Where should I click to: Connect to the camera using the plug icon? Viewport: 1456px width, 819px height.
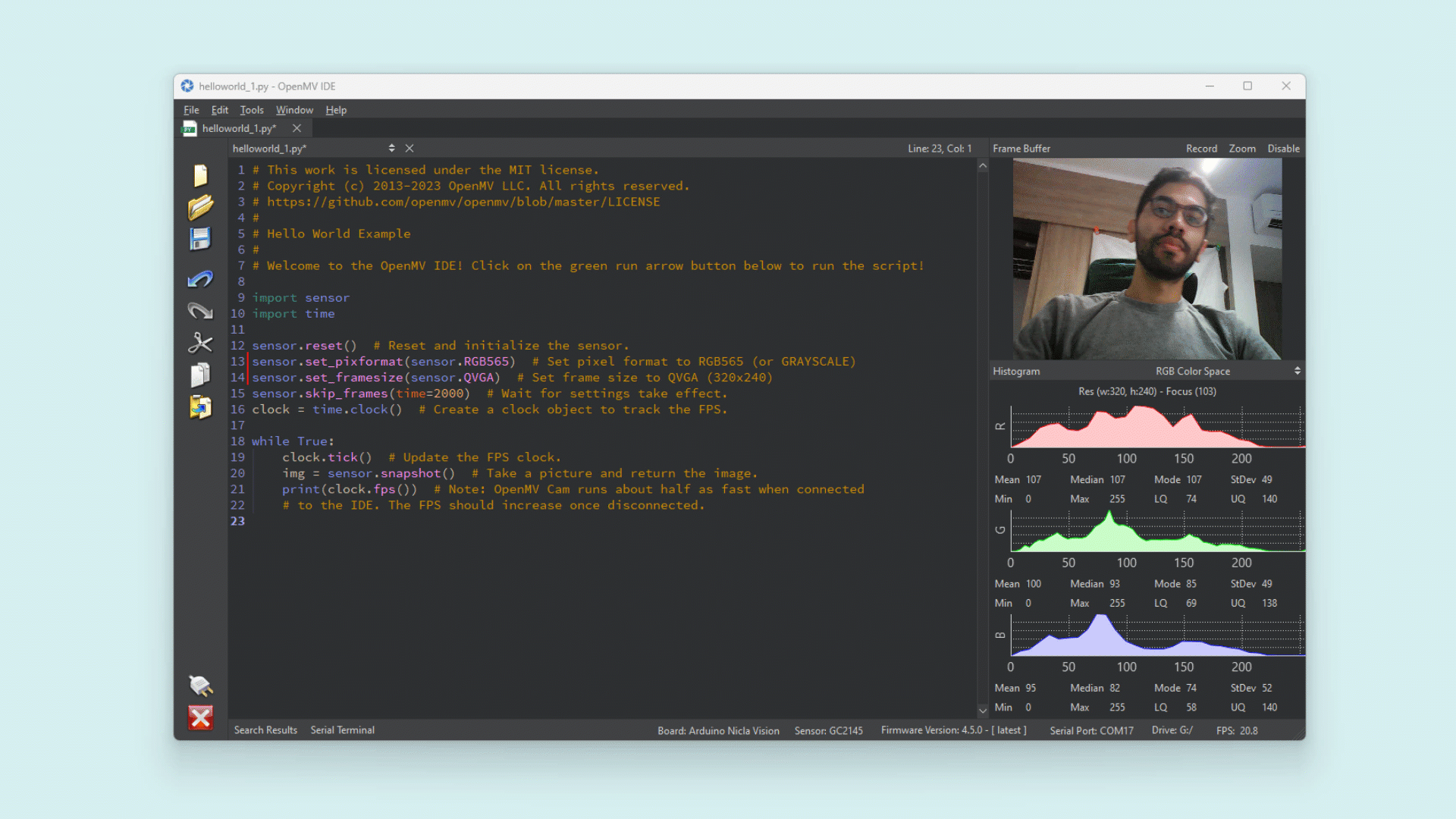pos(199,686)
